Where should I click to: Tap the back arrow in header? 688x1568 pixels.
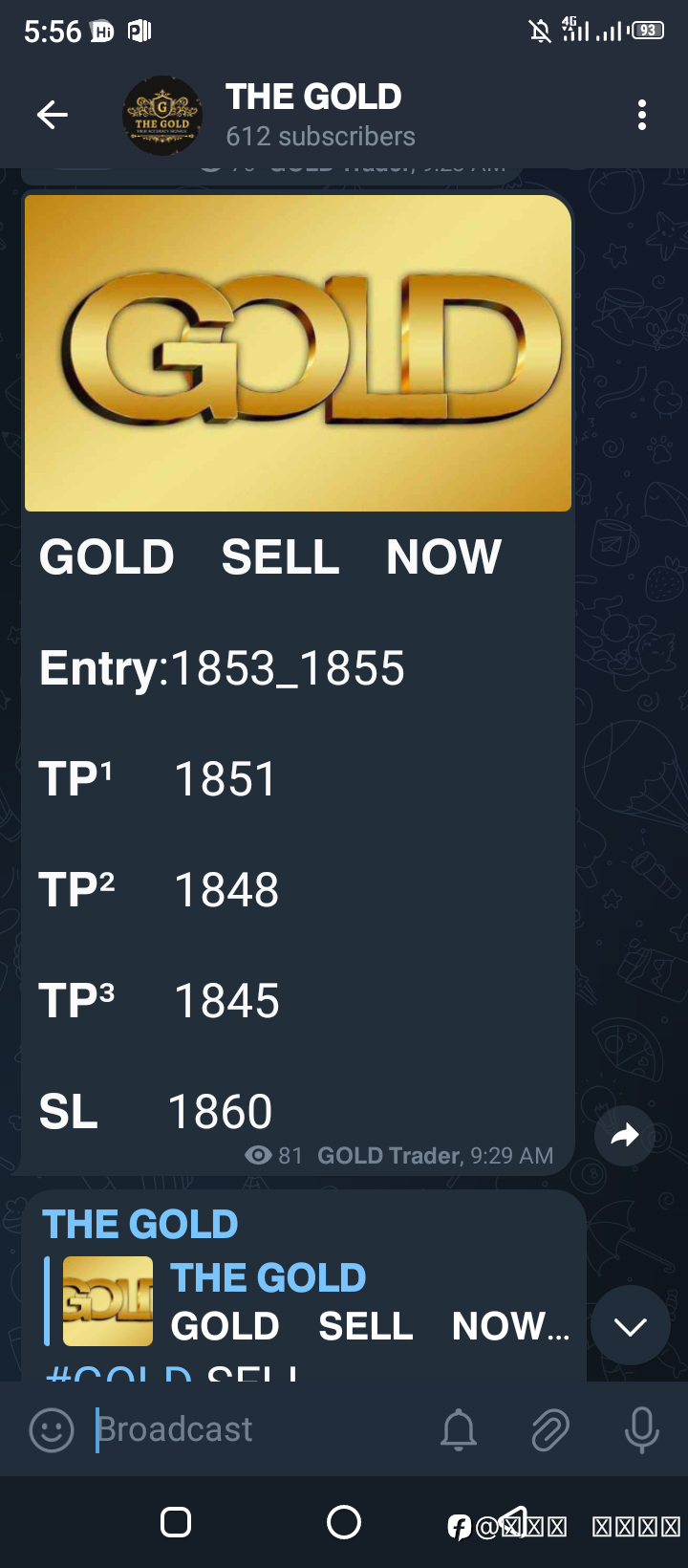53,116
